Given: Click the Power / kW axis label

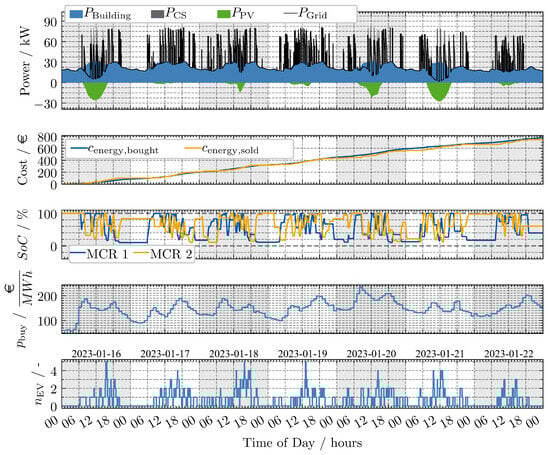Looking at the screenshot, I should click(25, 61).
